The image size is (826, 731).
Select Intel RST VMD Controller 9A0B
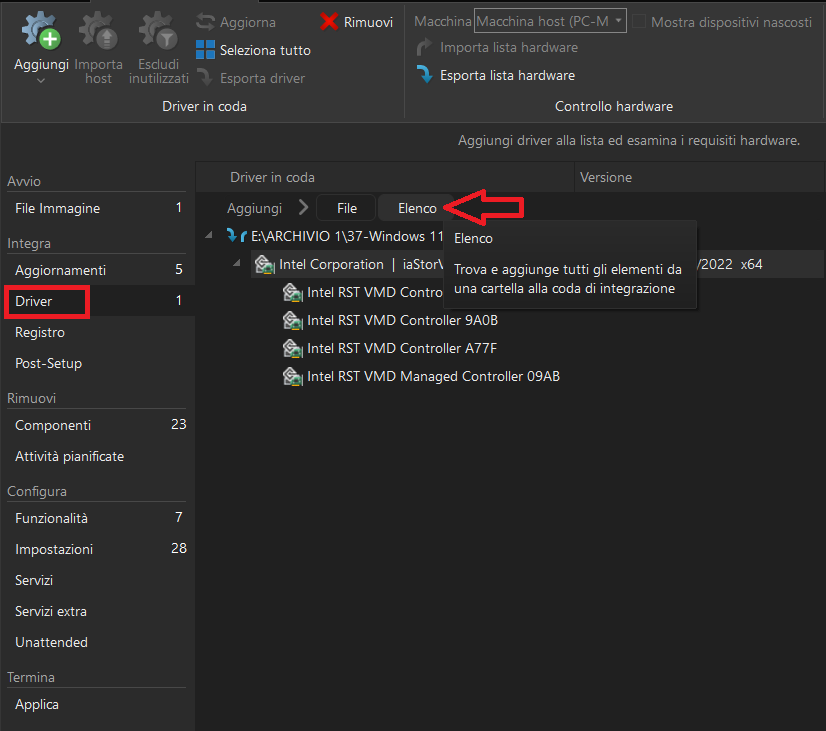pos(402,320)
